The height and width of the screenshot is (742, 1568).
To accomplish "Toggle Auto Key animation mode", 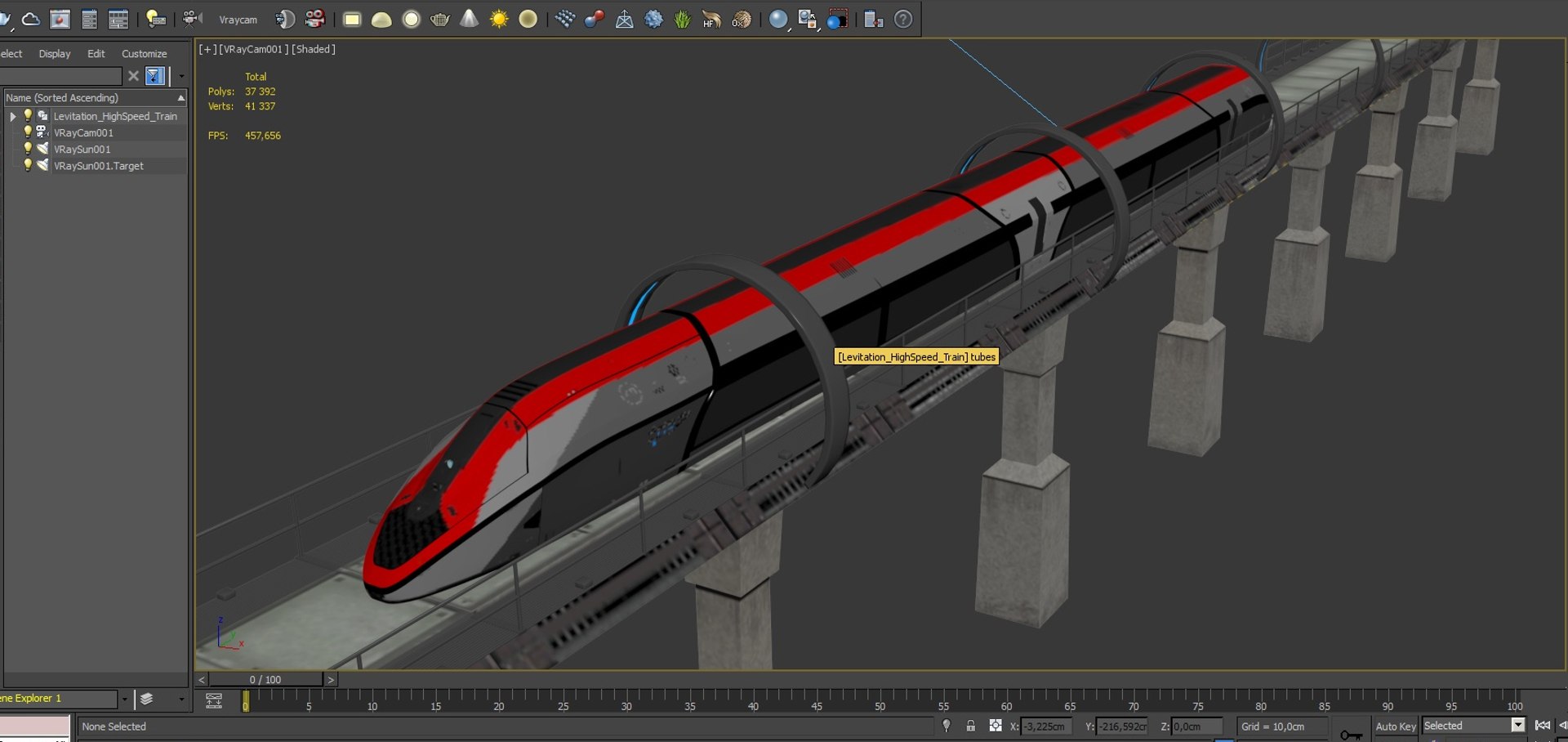I will pyautogui.click(x=1396, y=726).
